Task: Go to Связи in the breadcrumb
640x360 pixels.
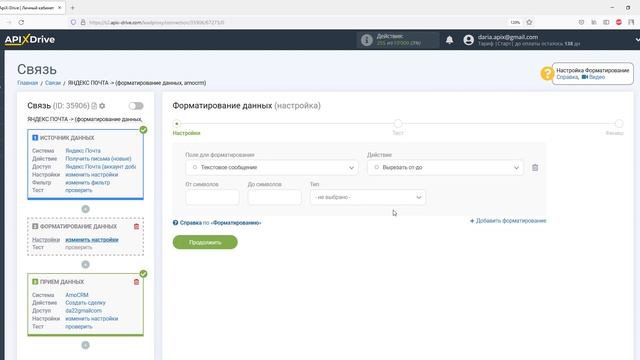Action: (53, 83)
